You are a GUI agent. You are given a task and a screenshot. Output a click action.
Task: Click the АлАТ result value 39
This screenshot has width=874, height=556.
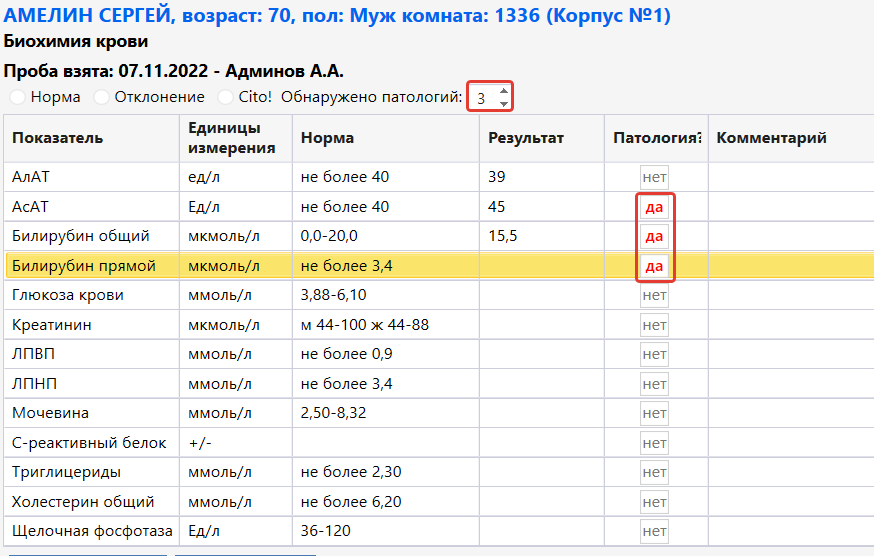tap(497, 177)
